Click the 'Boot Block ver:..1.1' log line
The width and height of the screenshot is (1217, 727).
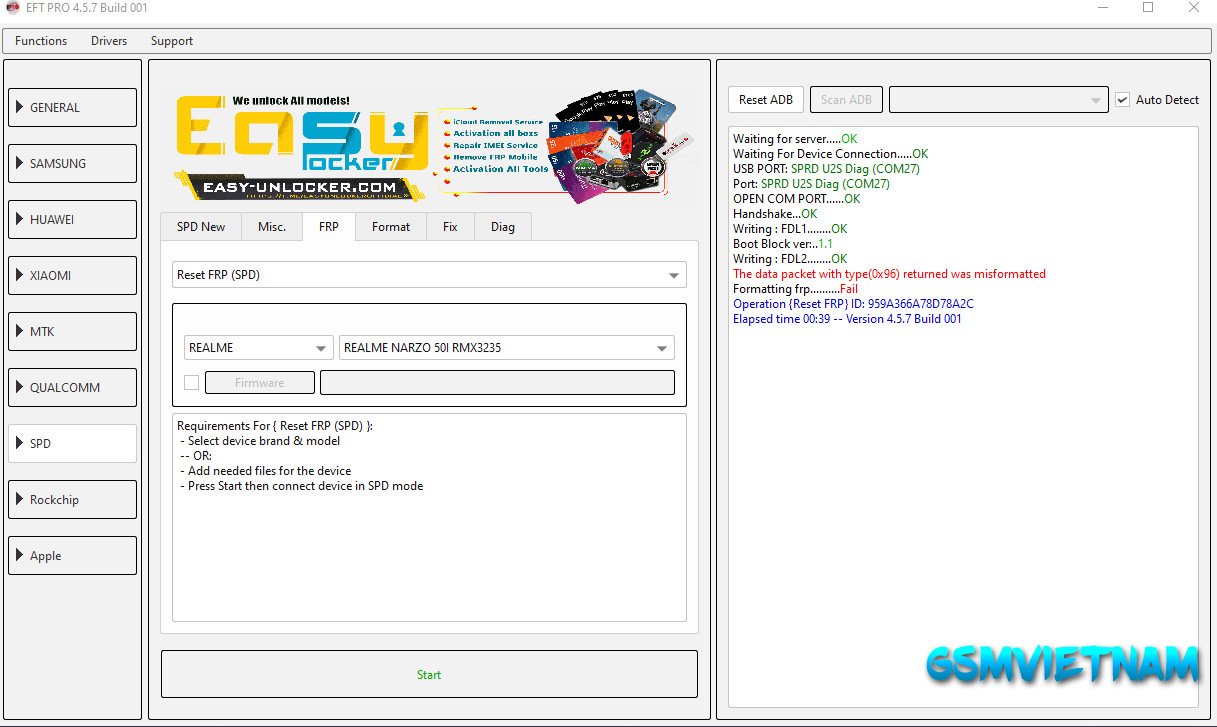(x=783, y=244)
